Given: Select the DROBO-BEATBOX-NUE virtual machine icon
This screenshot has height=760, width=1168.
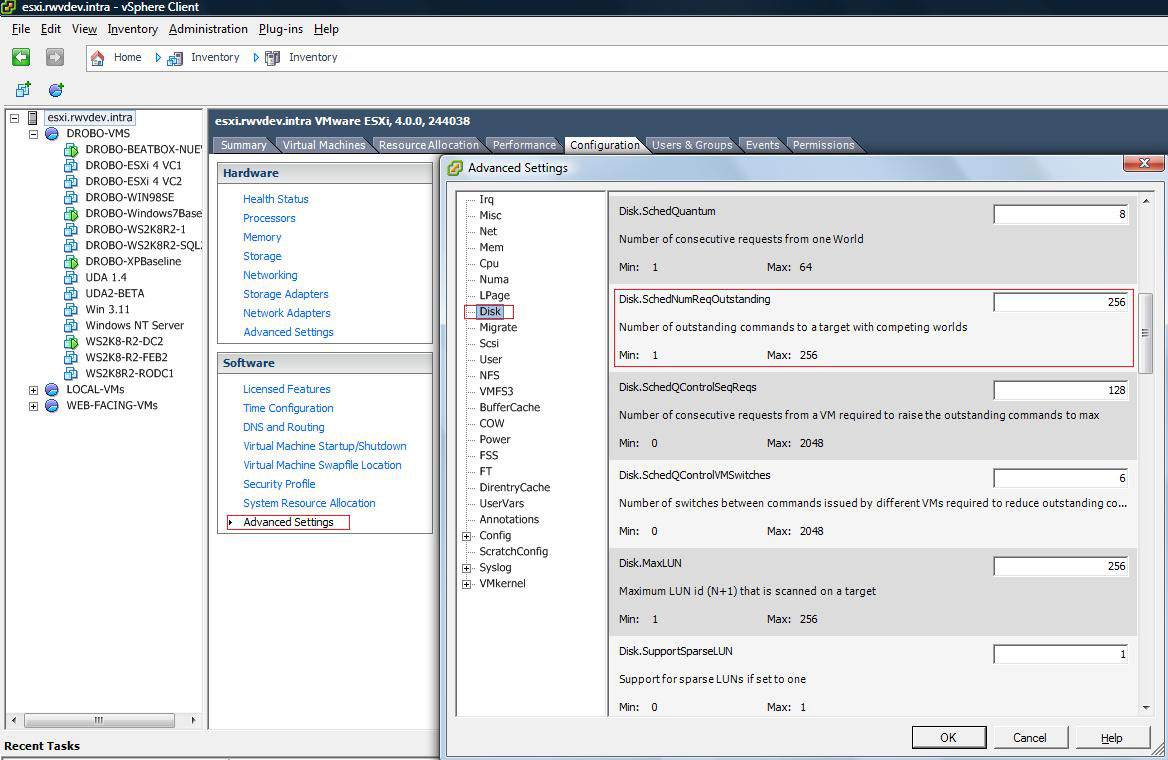Looking at the screenshot, I should [x=71, y=150].
